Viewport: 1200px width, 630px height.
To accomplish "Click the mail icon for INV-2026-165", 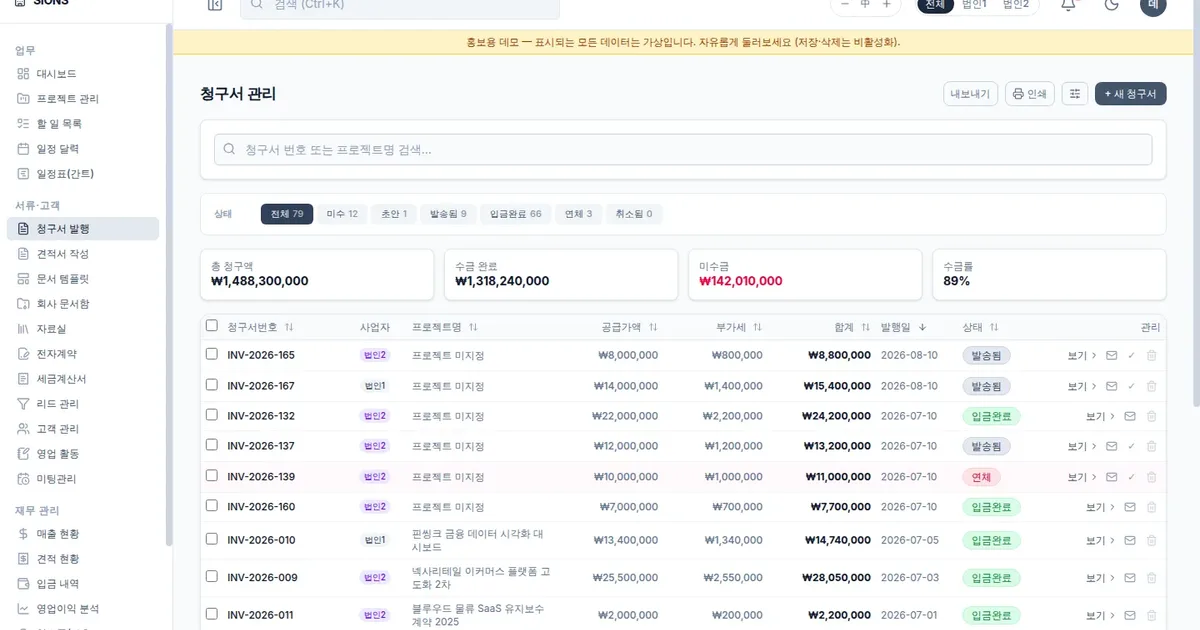I will pyautogui.click(x=1111, y=356).
